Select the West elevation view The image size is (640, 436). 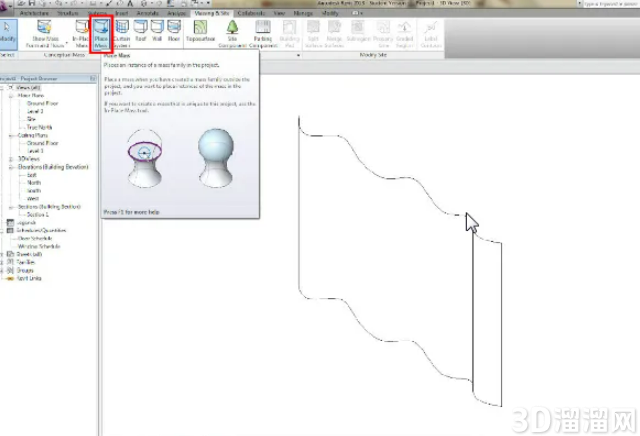click(x=33, y=198)
